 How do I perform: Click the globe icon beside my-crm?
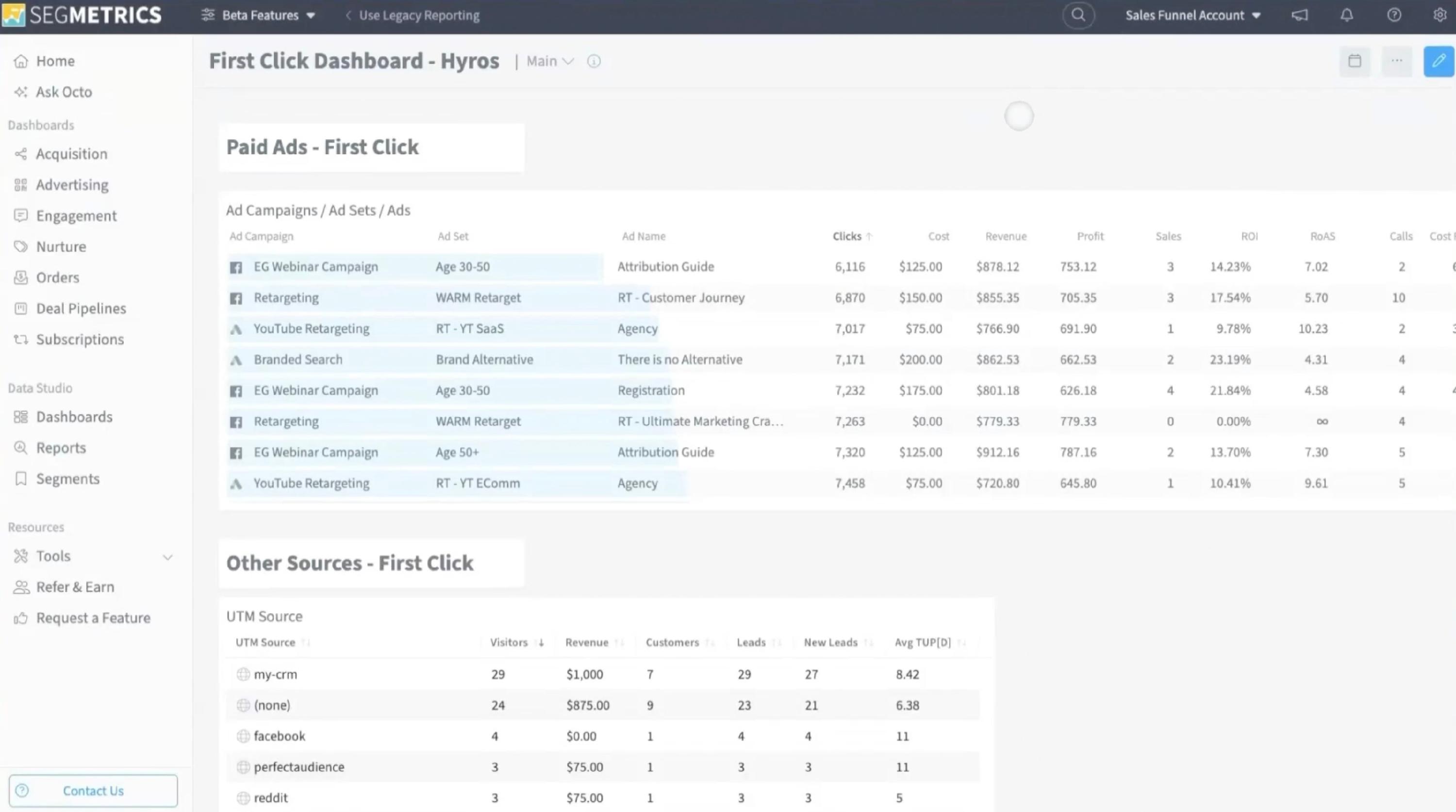click(243, 674)
